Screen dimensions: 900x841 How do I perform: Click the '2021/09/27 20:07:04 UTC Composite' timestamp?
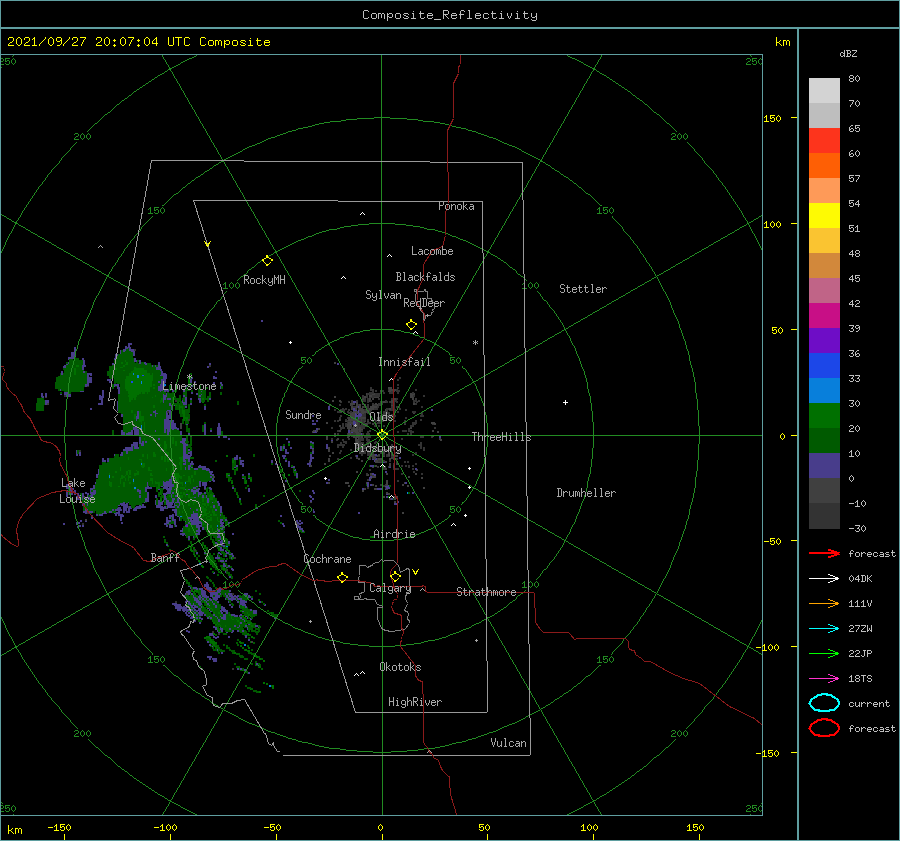click(x=139, y=42)
